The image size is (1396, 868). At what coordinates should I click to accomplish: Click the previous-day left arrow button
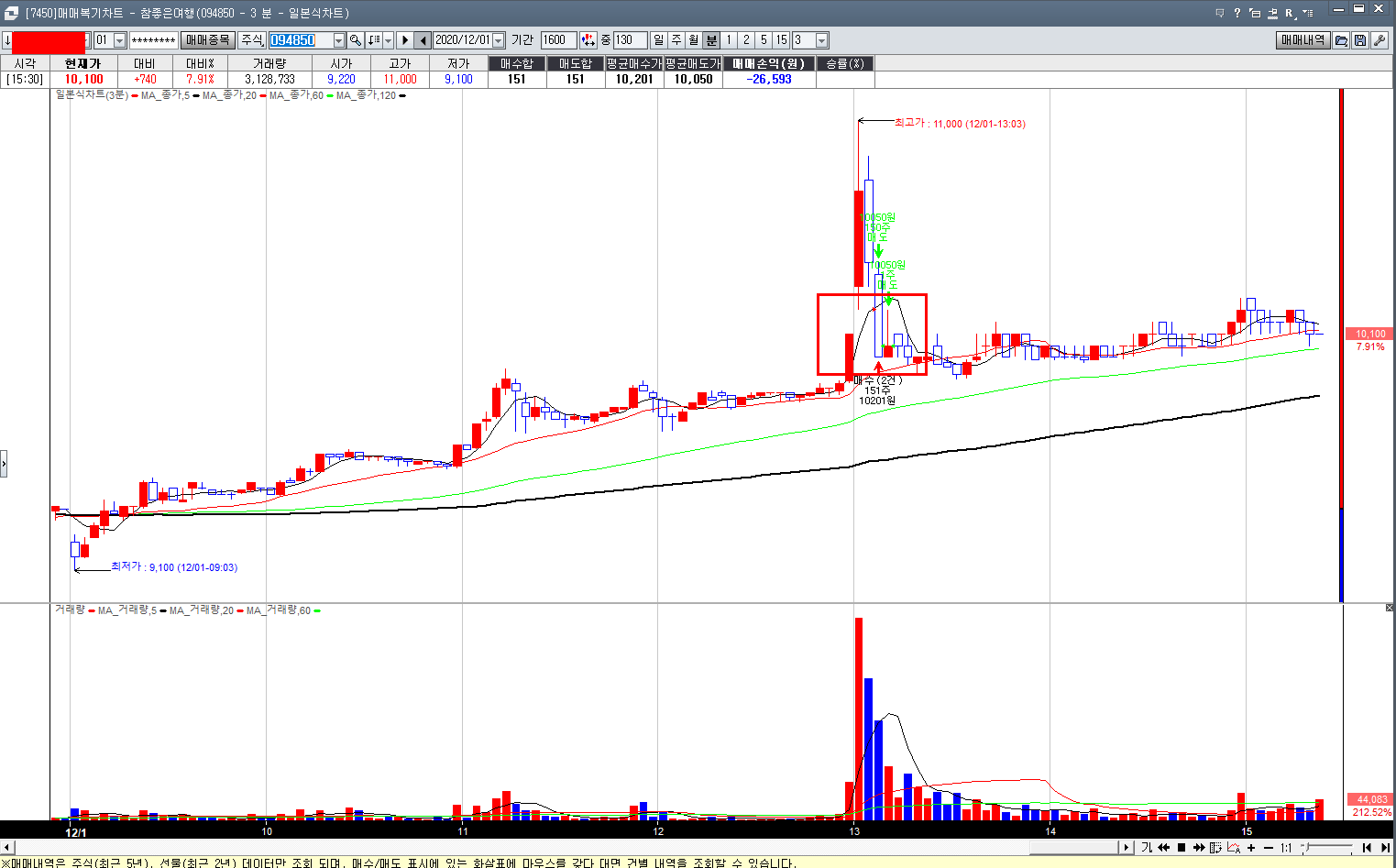tap(423, 40)
